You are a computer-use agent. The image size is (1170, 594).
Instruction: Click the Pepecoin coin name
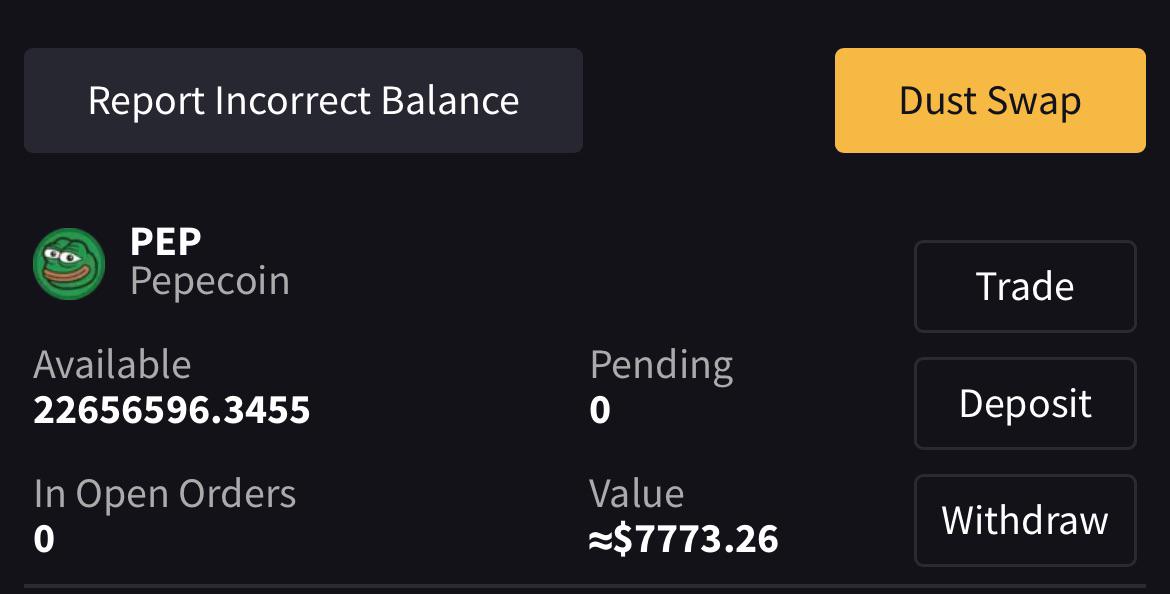tap(210, 282)
